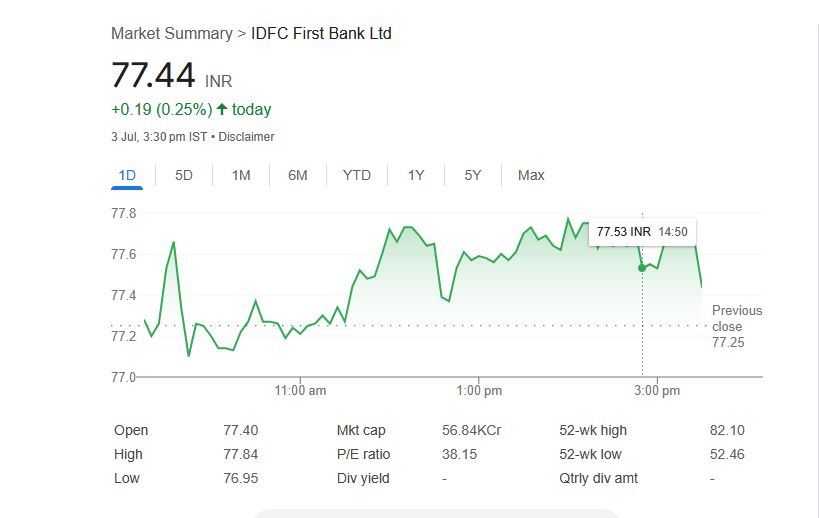Click the 3:00 pm axis label
The height and width of the screenshot is (518, 819).
point(657,390)
